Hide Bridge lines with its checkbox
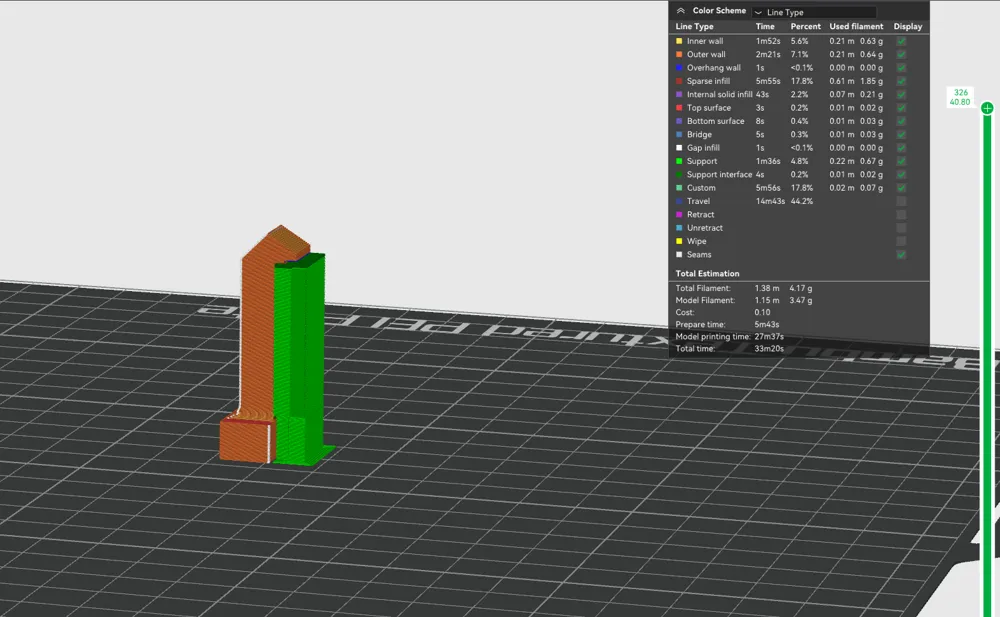 pos(901,135)
